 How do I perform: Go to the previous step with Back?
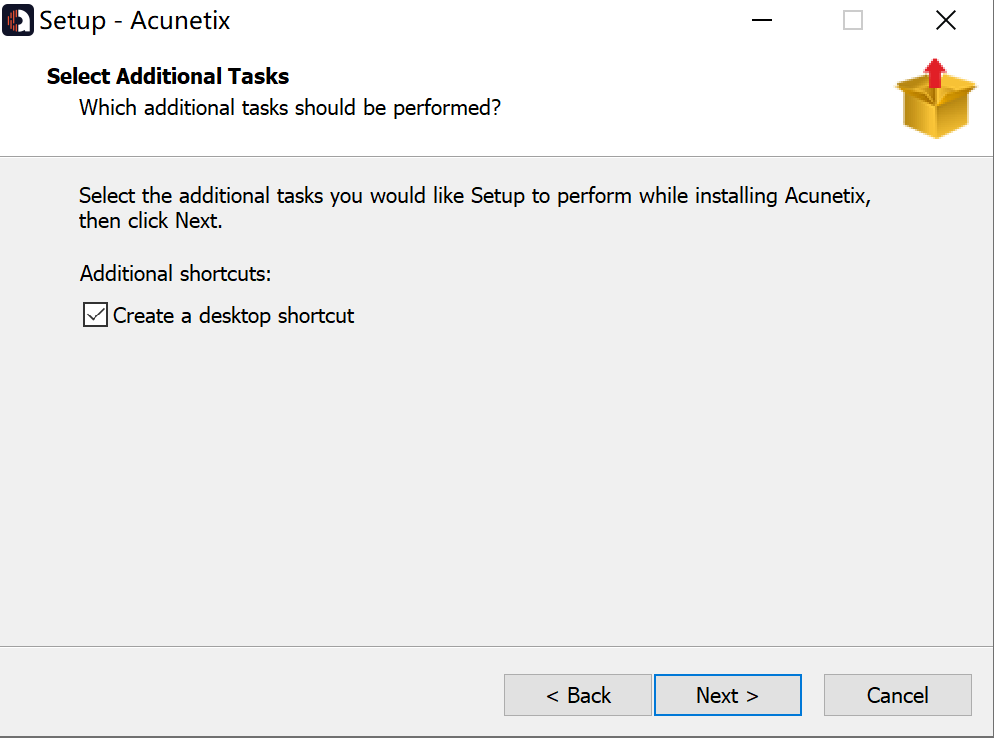click(578, 695)
